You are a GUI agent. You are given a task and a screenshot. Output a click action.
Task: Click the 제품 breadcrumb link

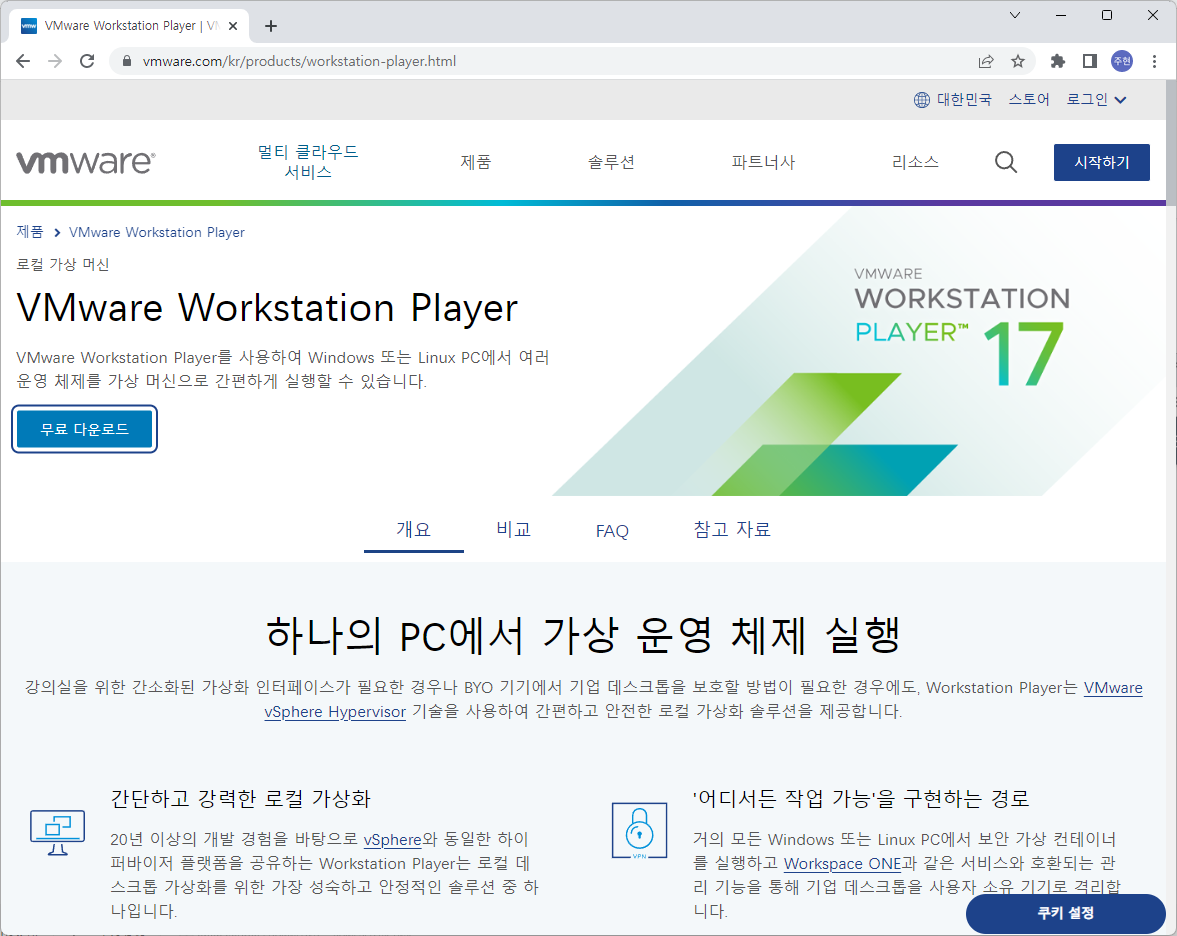click(x=30, y=232)
